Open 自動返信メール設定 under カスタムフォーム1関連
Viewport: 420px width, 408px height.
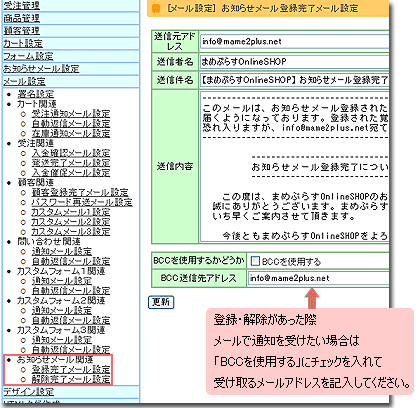[71, 291]
